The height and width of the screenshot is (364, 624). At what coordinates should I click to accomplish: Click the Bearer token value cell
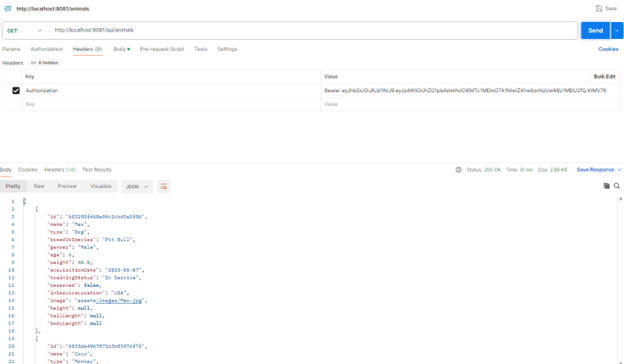click(470, 91)
